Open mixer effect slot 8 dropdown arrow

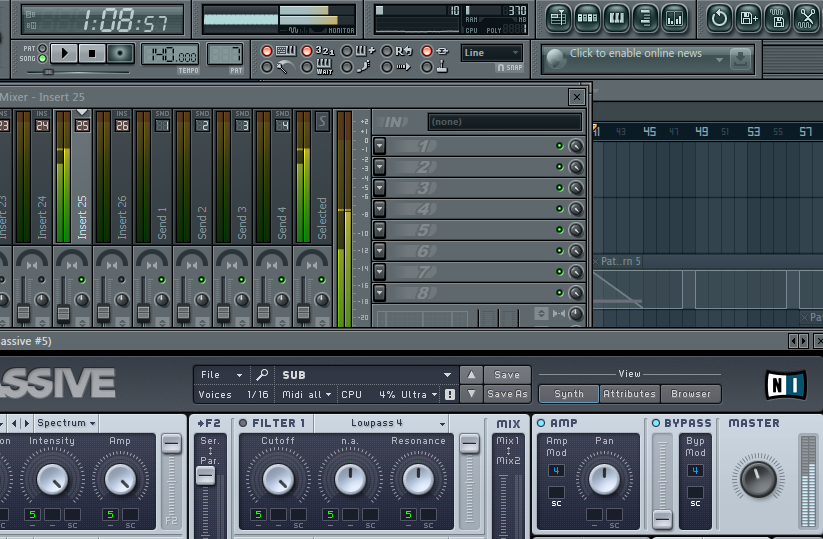(x=379, y=293)
